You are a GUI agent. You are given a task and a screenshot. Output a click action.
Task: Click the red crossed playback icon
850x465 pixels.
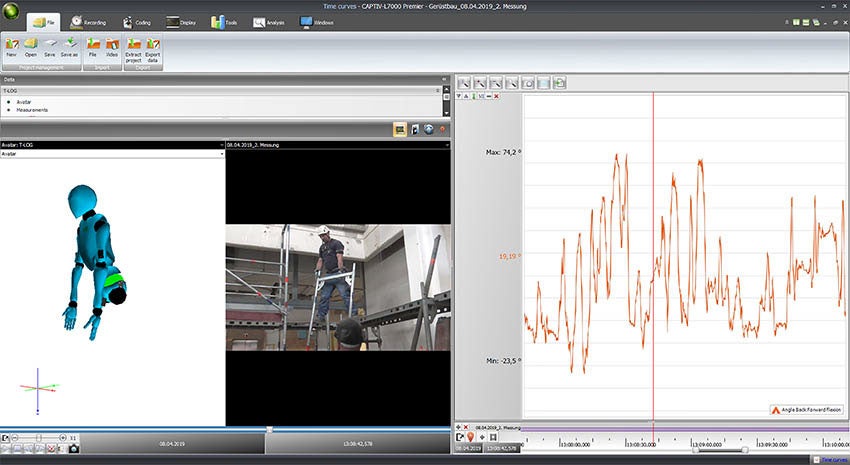coord(51,449)
